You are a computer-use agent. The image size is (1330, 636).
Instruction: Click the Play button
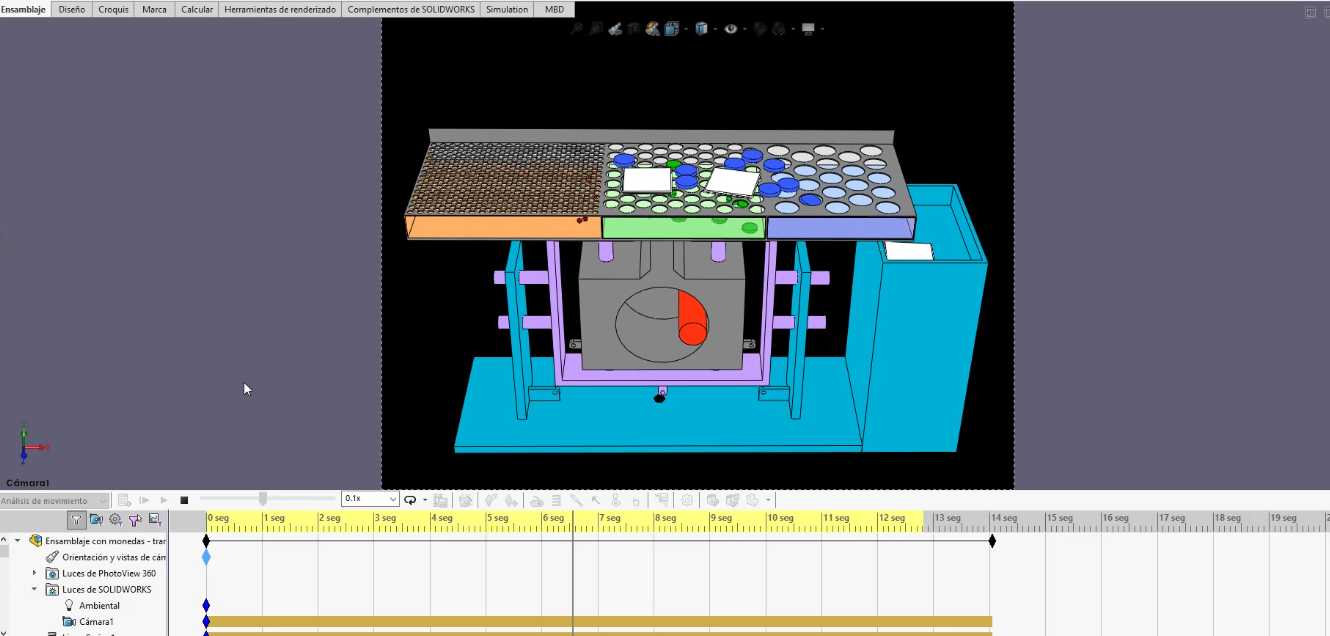tap(164, 500)
